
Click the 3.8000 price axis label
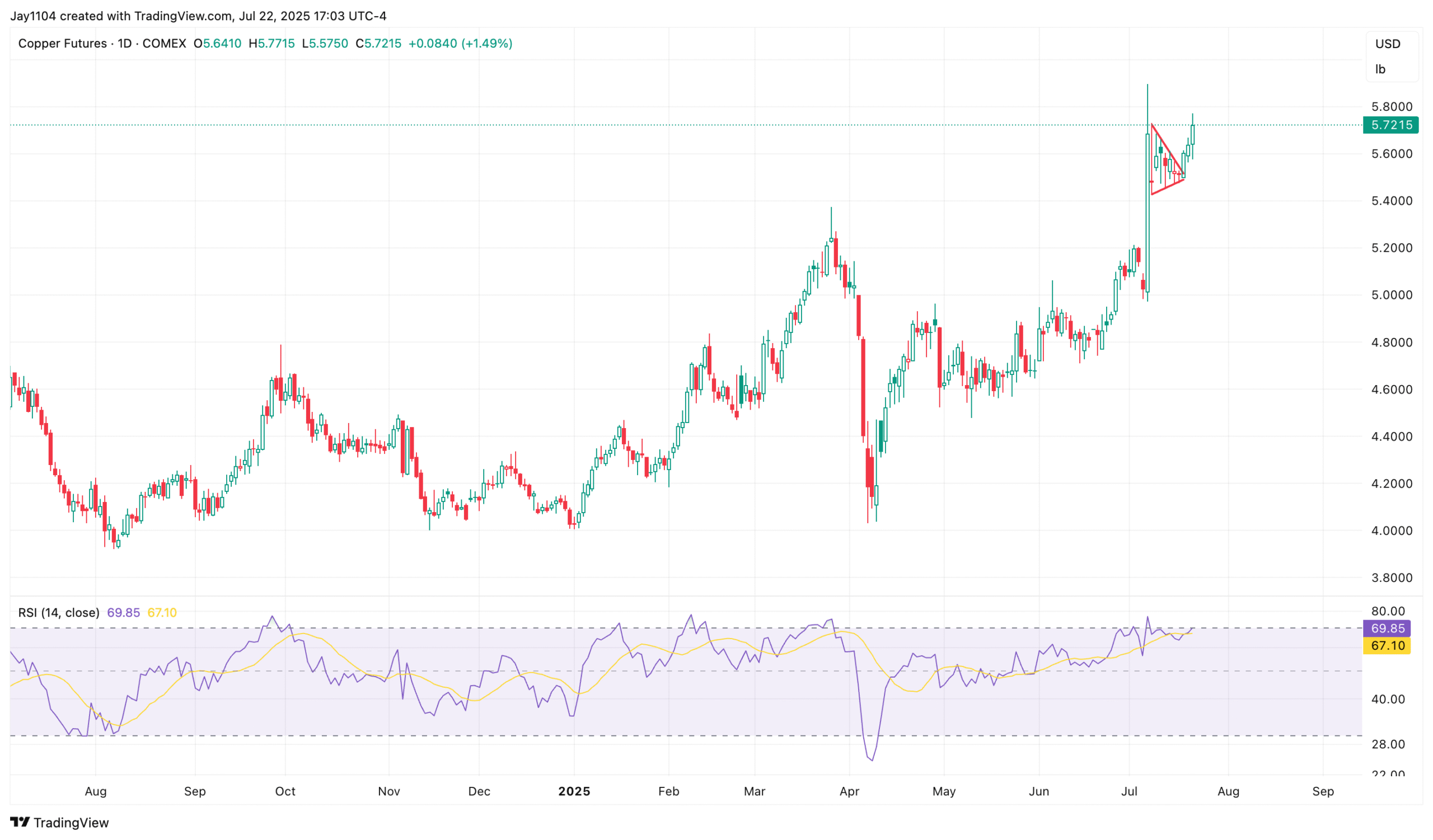[x=1392, y=578]
